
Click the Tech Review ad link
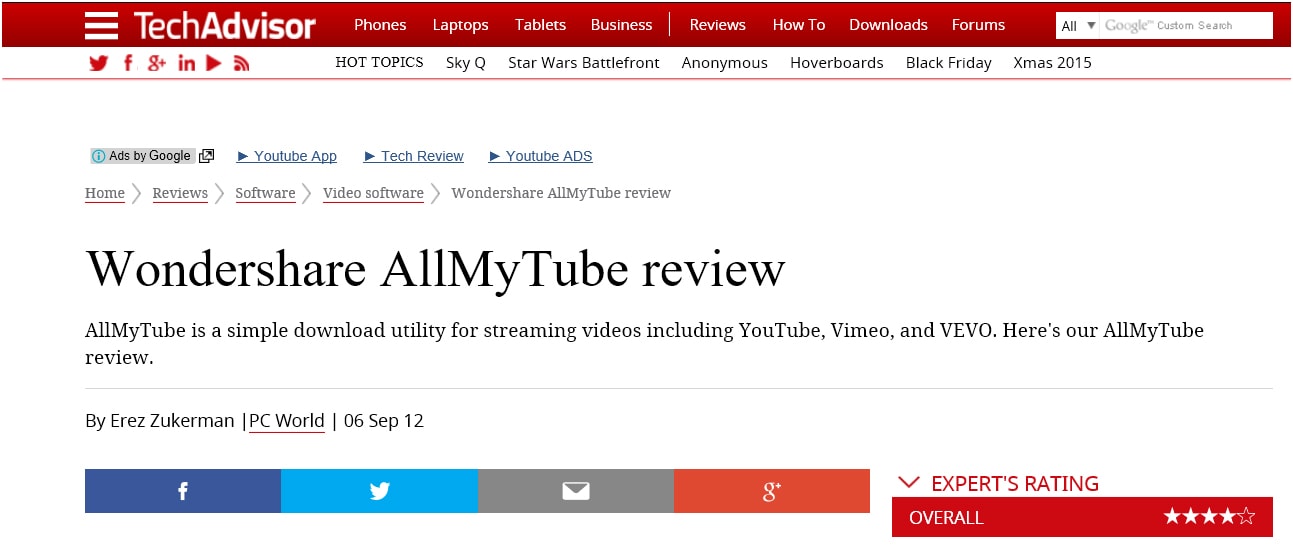(414, 156)
